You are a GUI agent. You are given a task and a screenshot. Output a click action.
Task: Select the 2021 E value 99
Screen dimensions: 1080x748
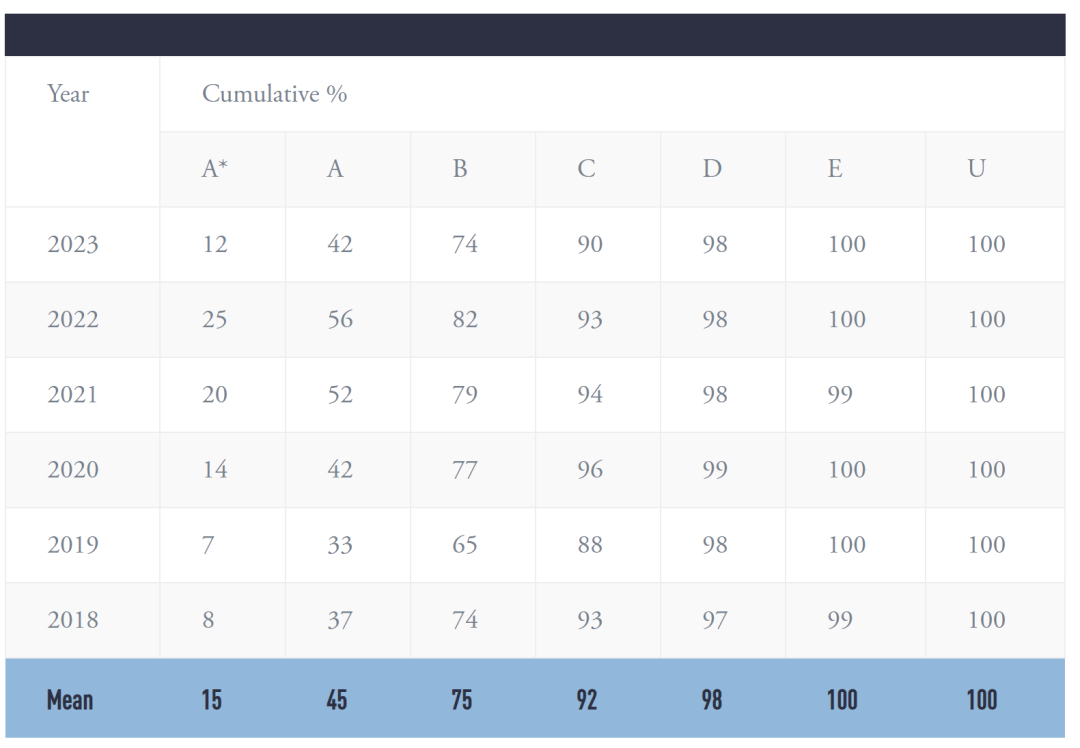[x=840, y=395]
